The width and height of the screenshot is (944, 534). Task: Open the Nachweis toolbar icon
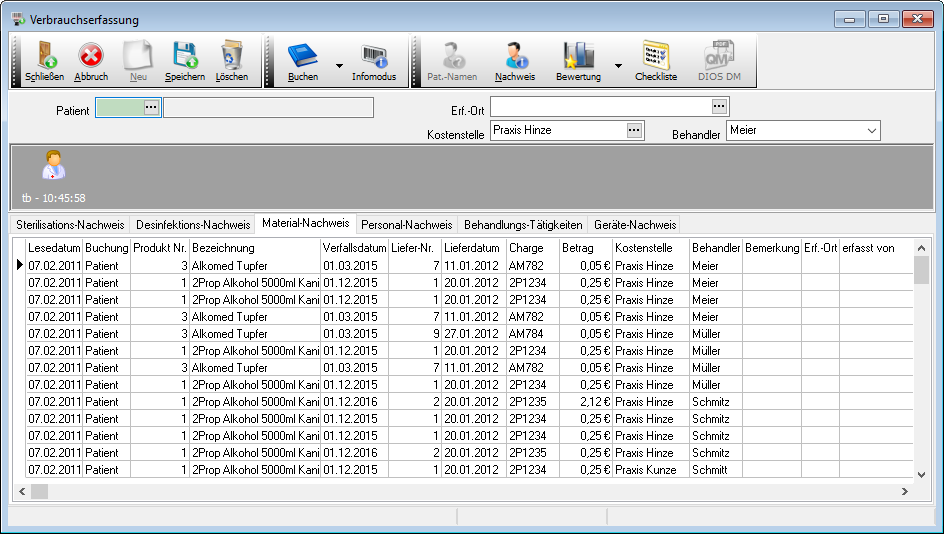[x=515, y=56]
